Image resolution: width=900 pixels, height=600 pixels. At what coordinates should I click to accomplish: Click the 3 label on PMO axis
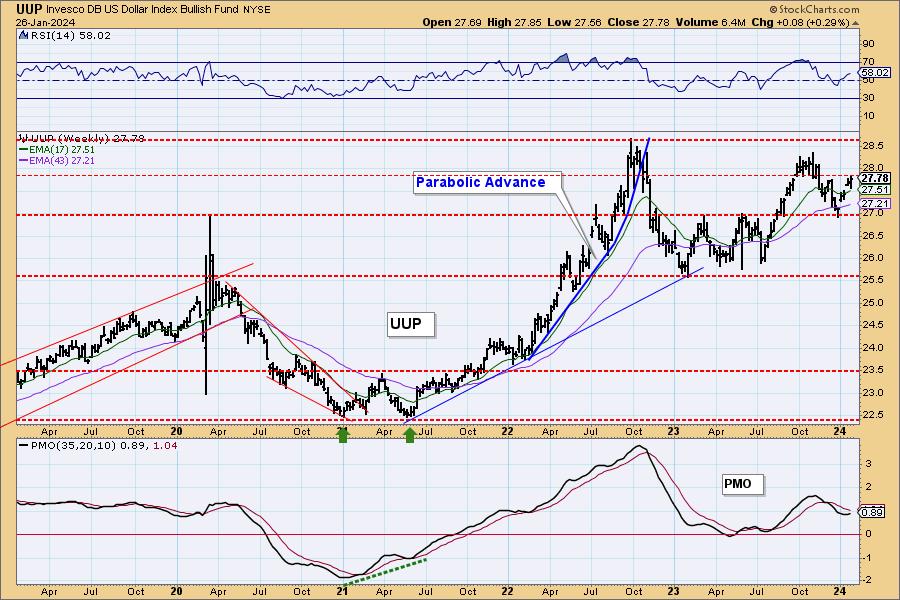868,464
